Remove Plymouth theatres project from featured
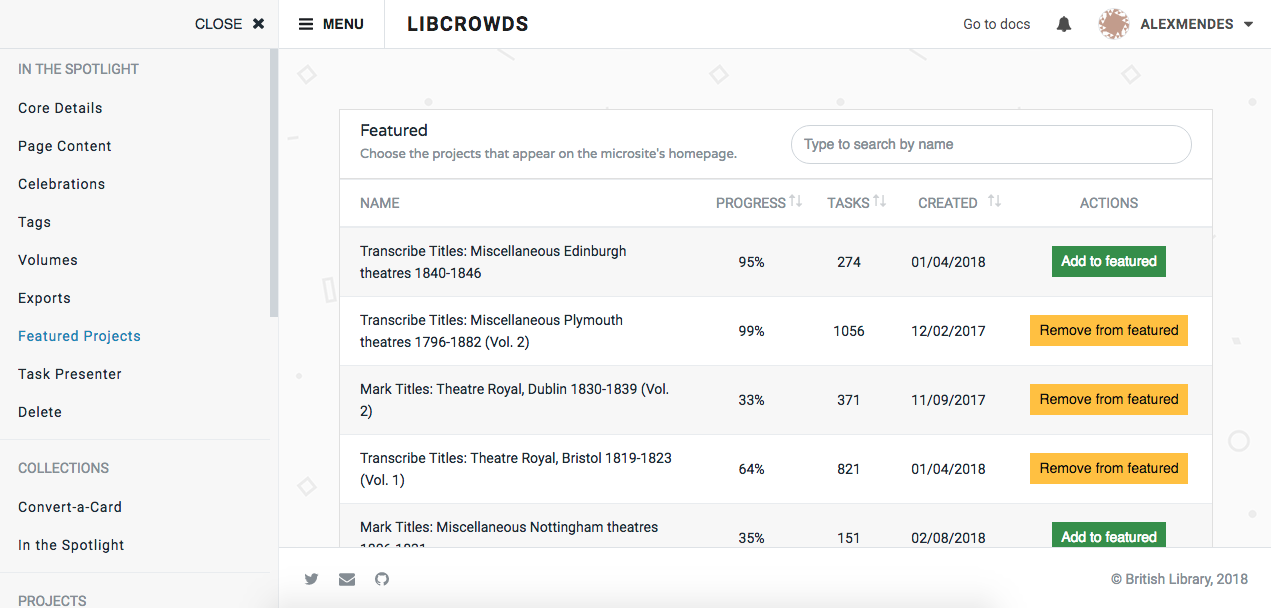The height and width of the screenshot is (608, 1271). [1108, 330]
